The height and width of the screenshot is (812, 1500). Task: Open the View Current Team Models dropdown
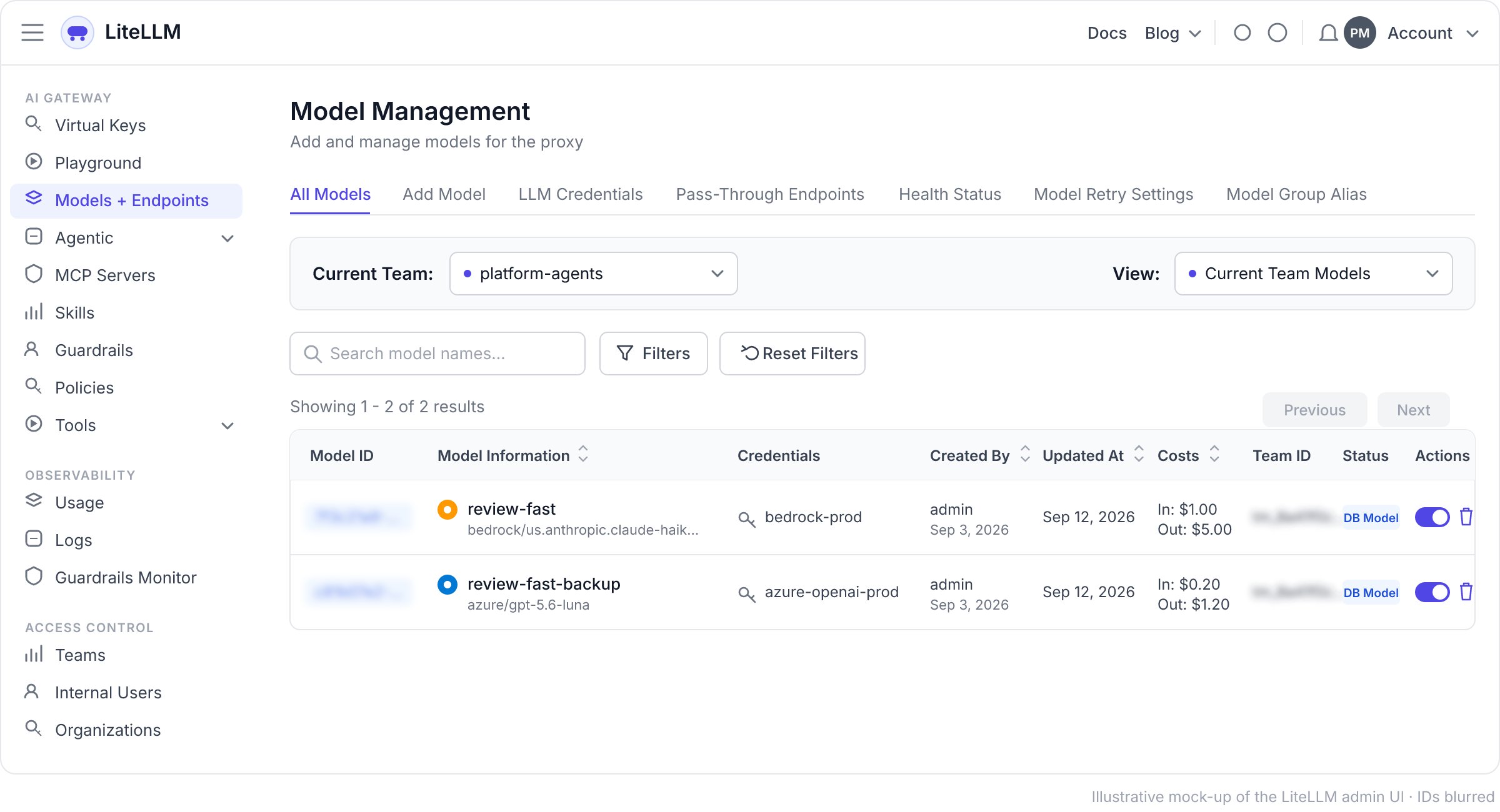point(1314,274)
